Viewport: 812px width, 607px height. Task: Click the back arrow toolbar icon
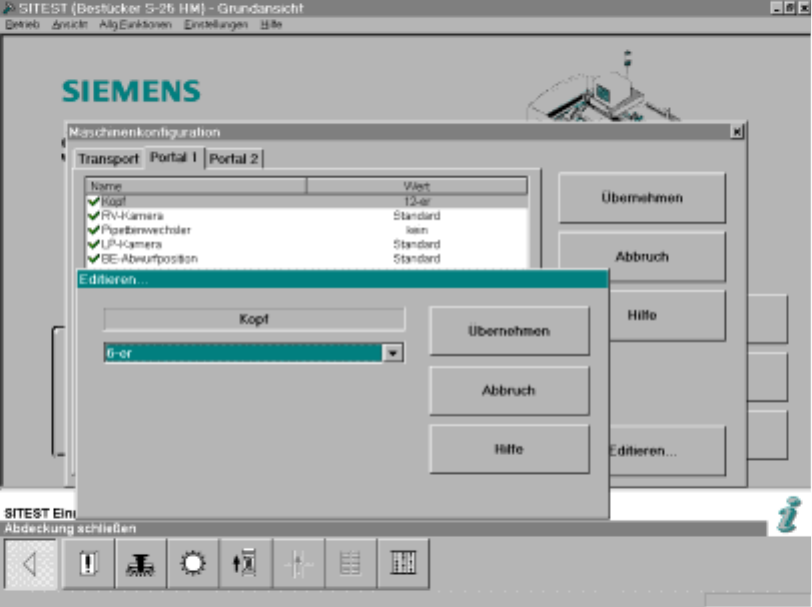click(30, 563)
